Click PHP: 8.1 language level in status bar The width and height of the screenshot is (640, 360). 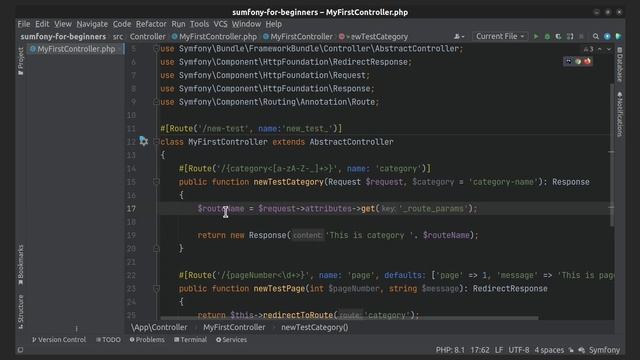(450, 350)
